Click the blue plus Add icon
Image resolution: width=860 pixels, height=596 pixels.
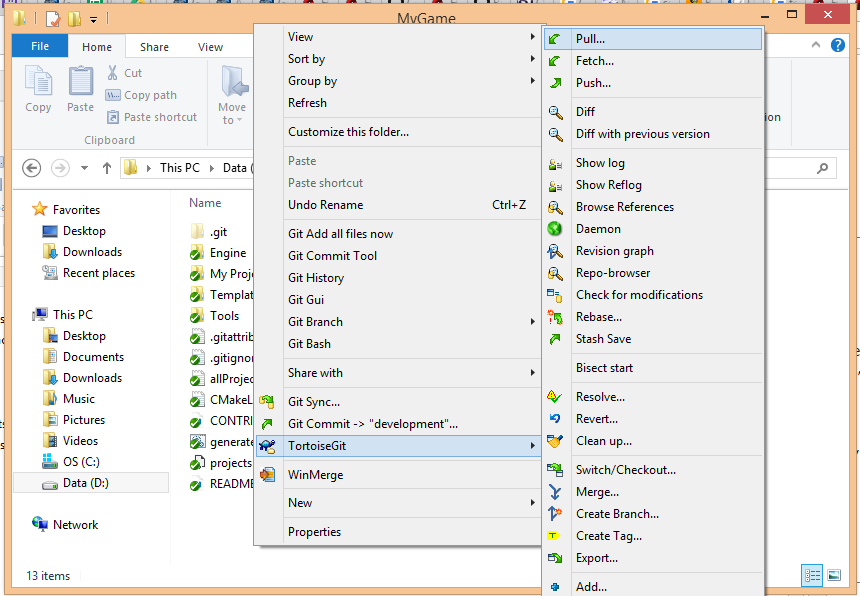[x=555, y=587]
